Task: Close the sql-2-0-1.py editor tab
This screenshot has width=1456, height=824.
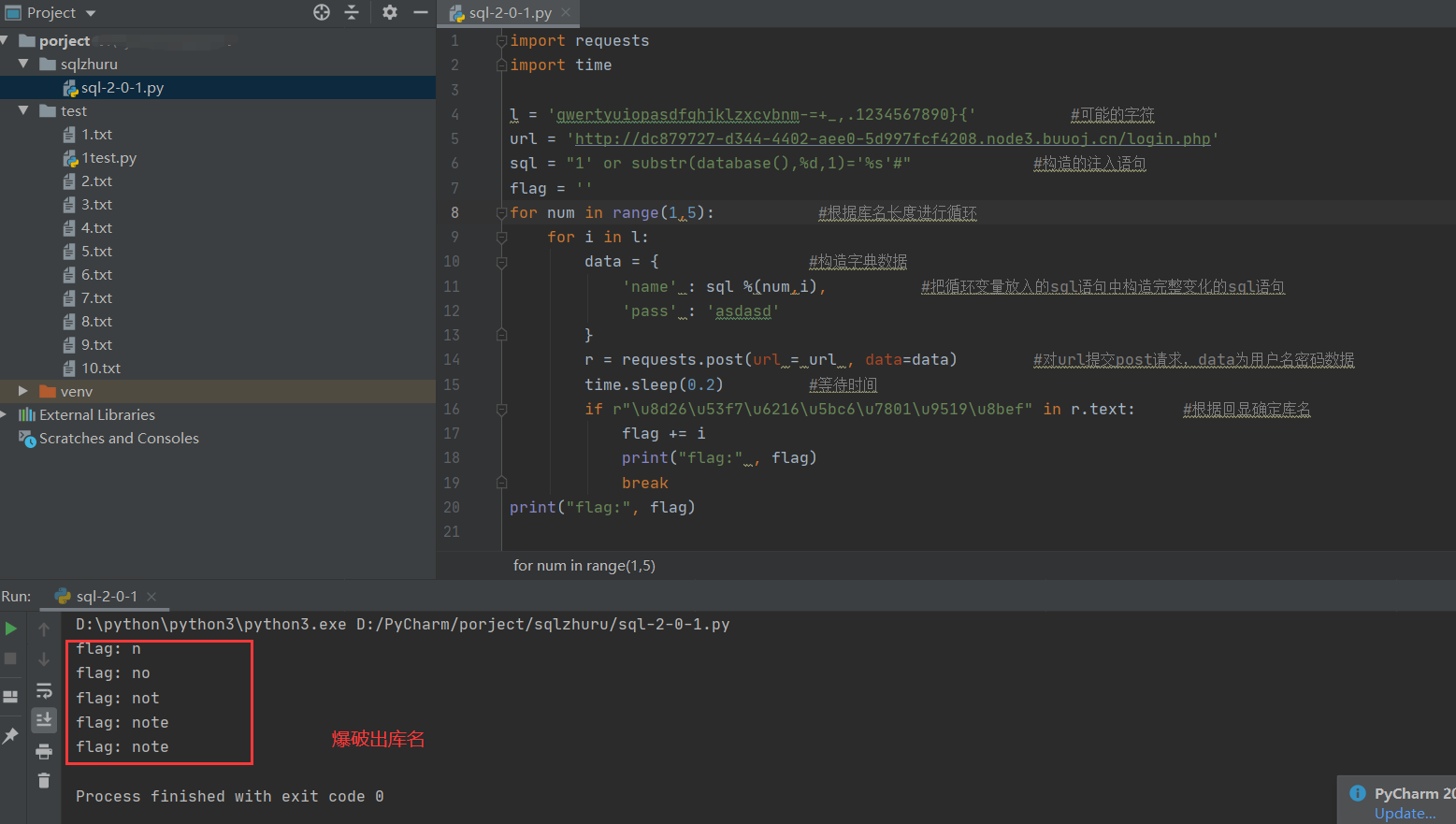Action: pyautogui.click(x=566, y=13)
